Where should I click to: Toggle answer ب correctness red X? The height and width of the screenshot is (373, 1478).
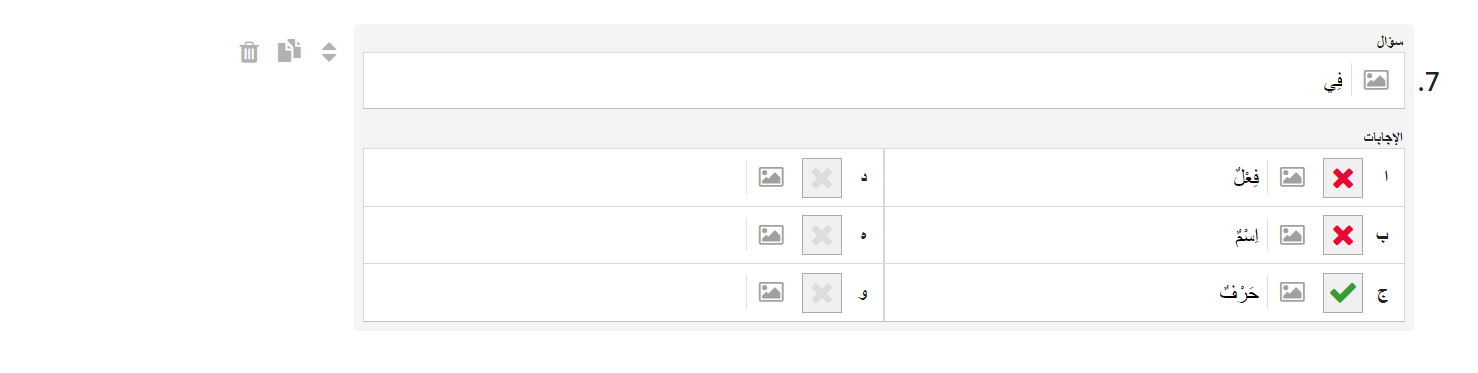click(x=1343, y=235)
